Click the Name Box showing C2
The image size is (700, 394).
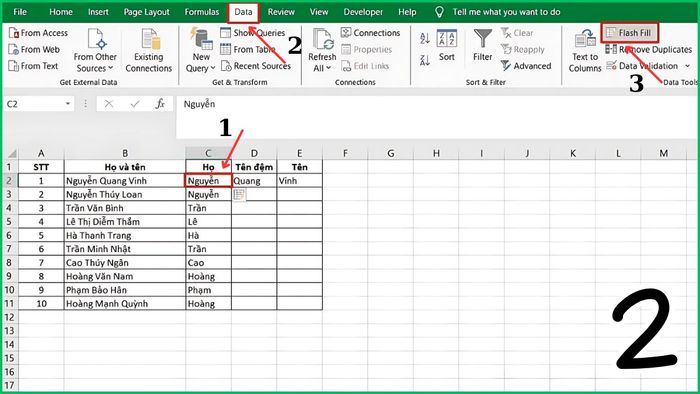coord(33,104)
